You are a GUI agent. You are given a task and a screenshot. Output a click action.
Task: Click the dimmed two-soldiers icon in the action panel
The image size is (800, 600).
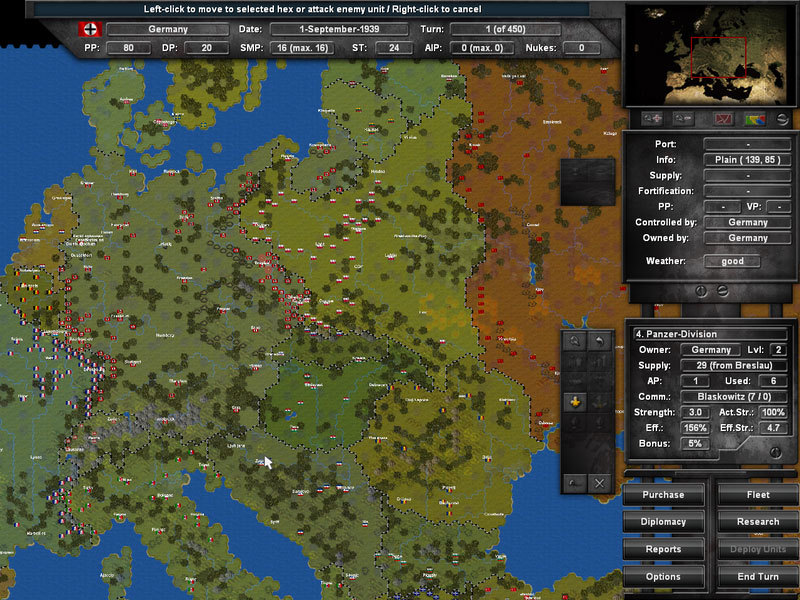coord(575,362)
